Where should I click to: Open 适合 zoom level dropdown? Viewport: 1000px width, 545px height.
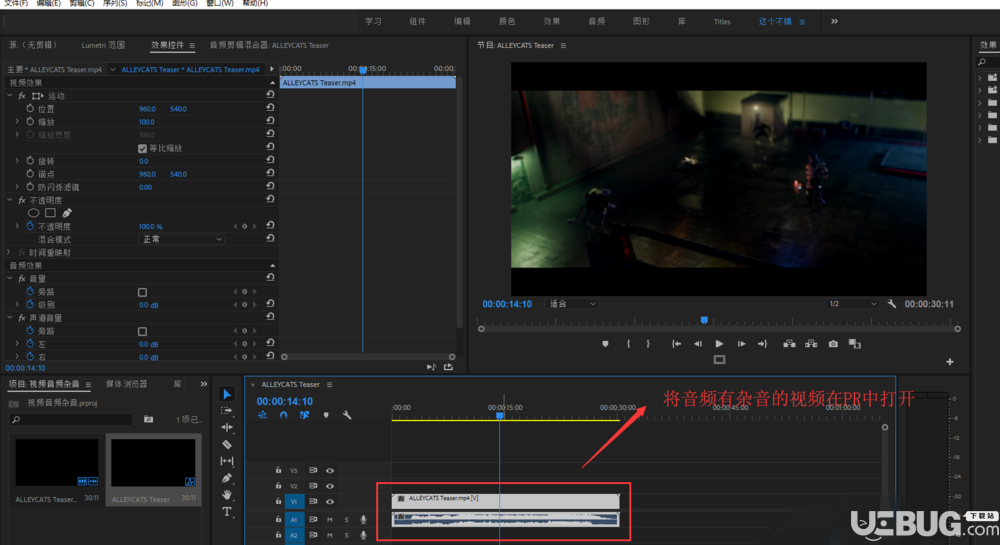571,304
